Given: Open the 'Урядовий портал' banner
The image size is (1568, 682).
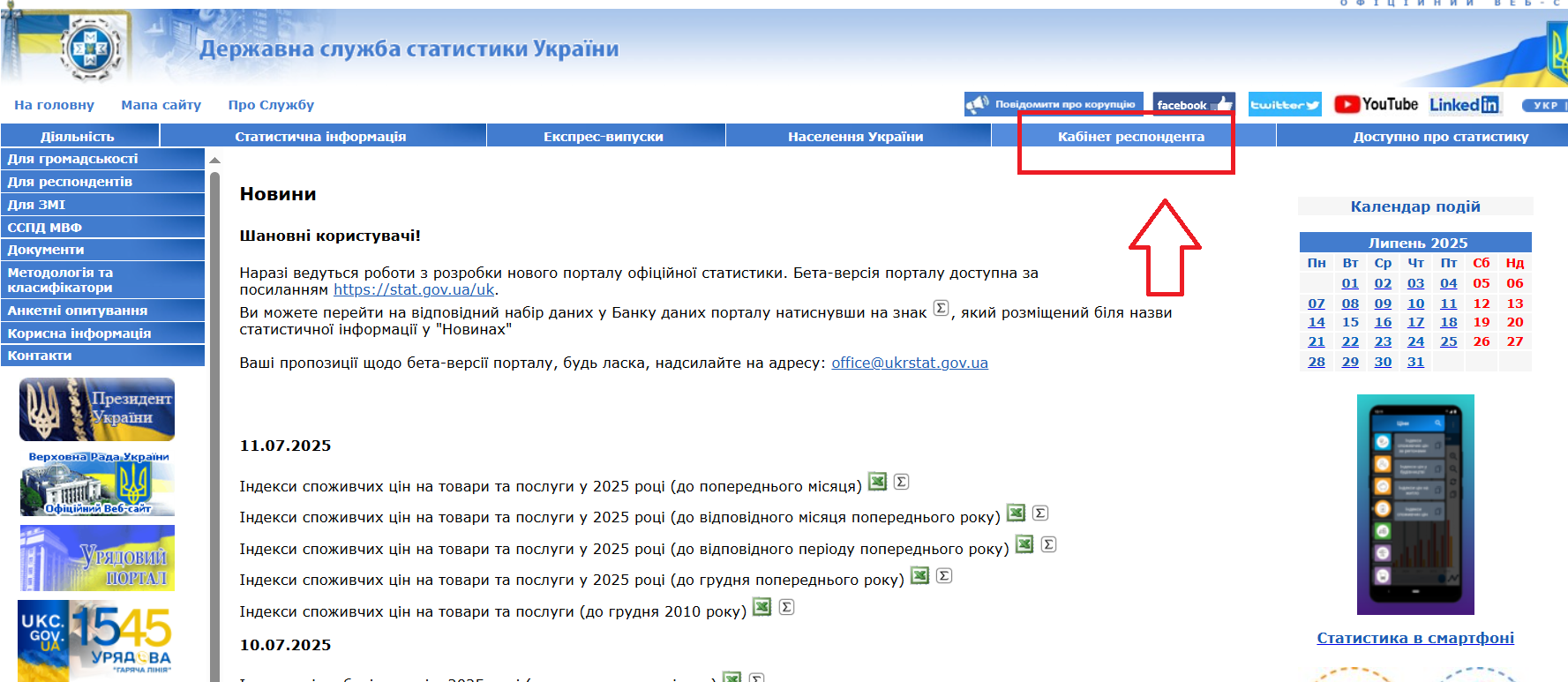Looking at the screenshot, I should [97, 558].
